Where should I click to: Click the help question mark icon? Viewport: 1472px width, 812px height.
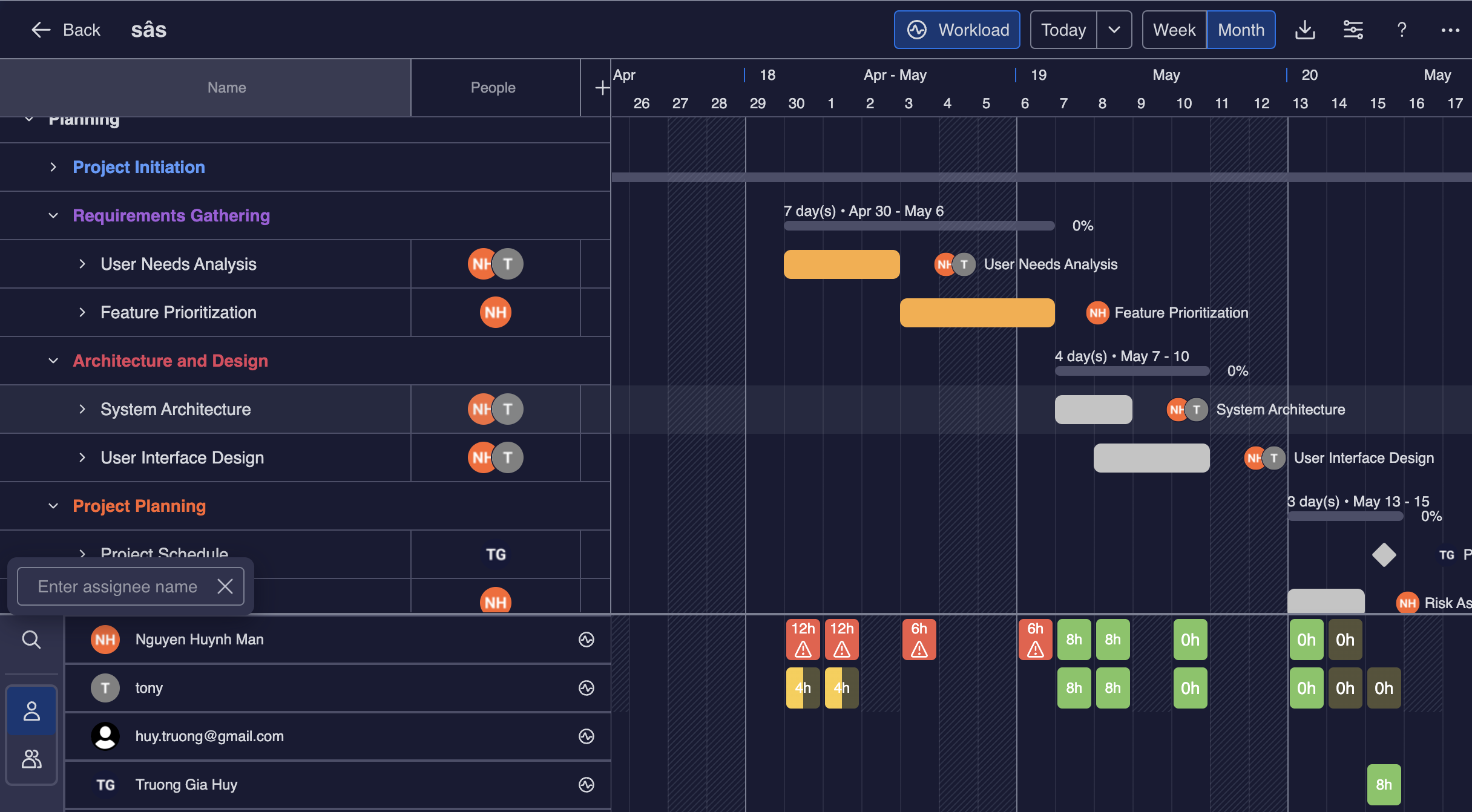[1402, 29]
